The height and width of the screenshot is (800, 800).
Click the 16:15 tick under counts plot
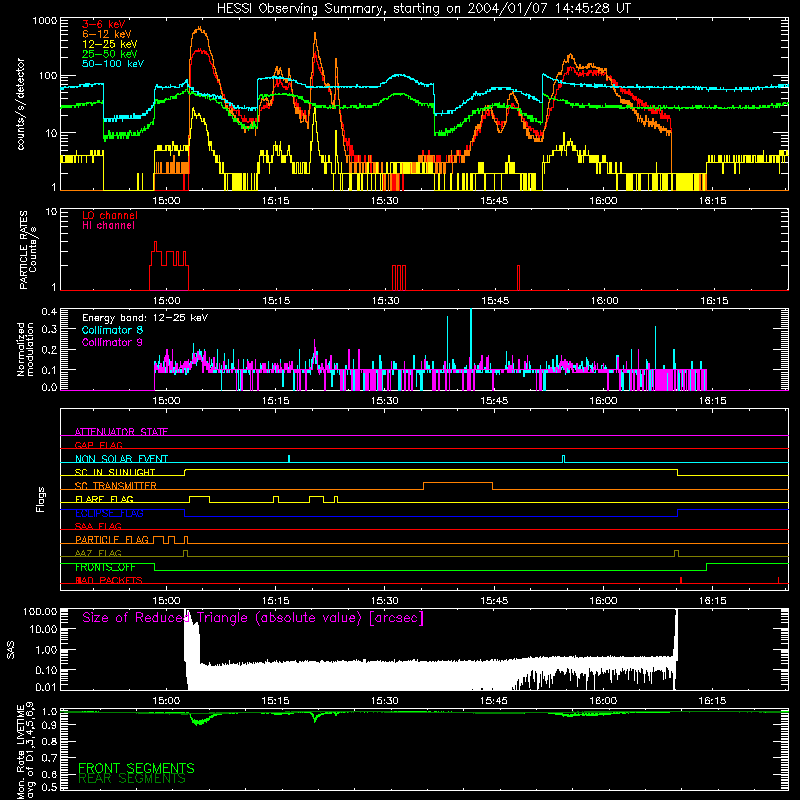coord(712,201)
